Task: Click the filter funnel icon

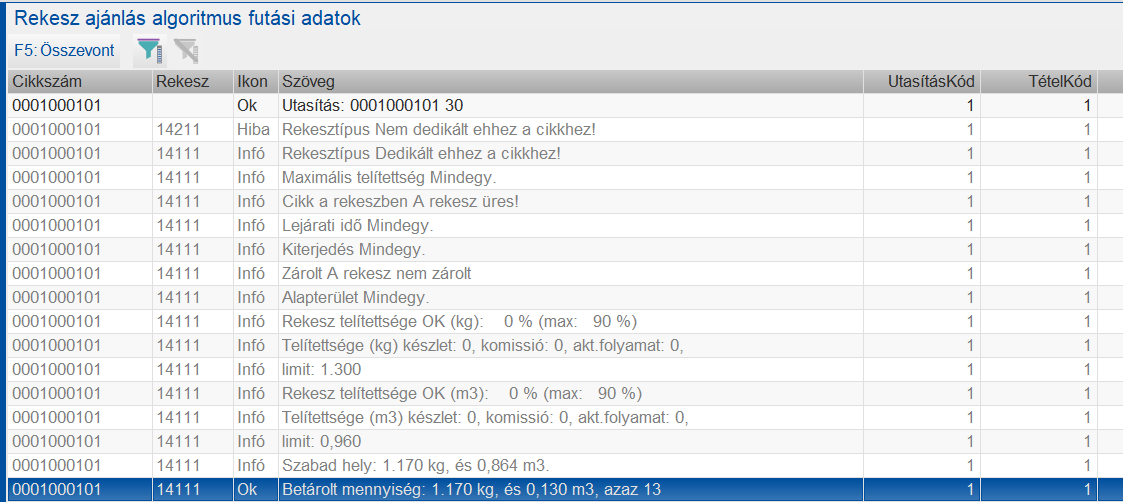Action: pyautogui.click(x=149, y=50)
